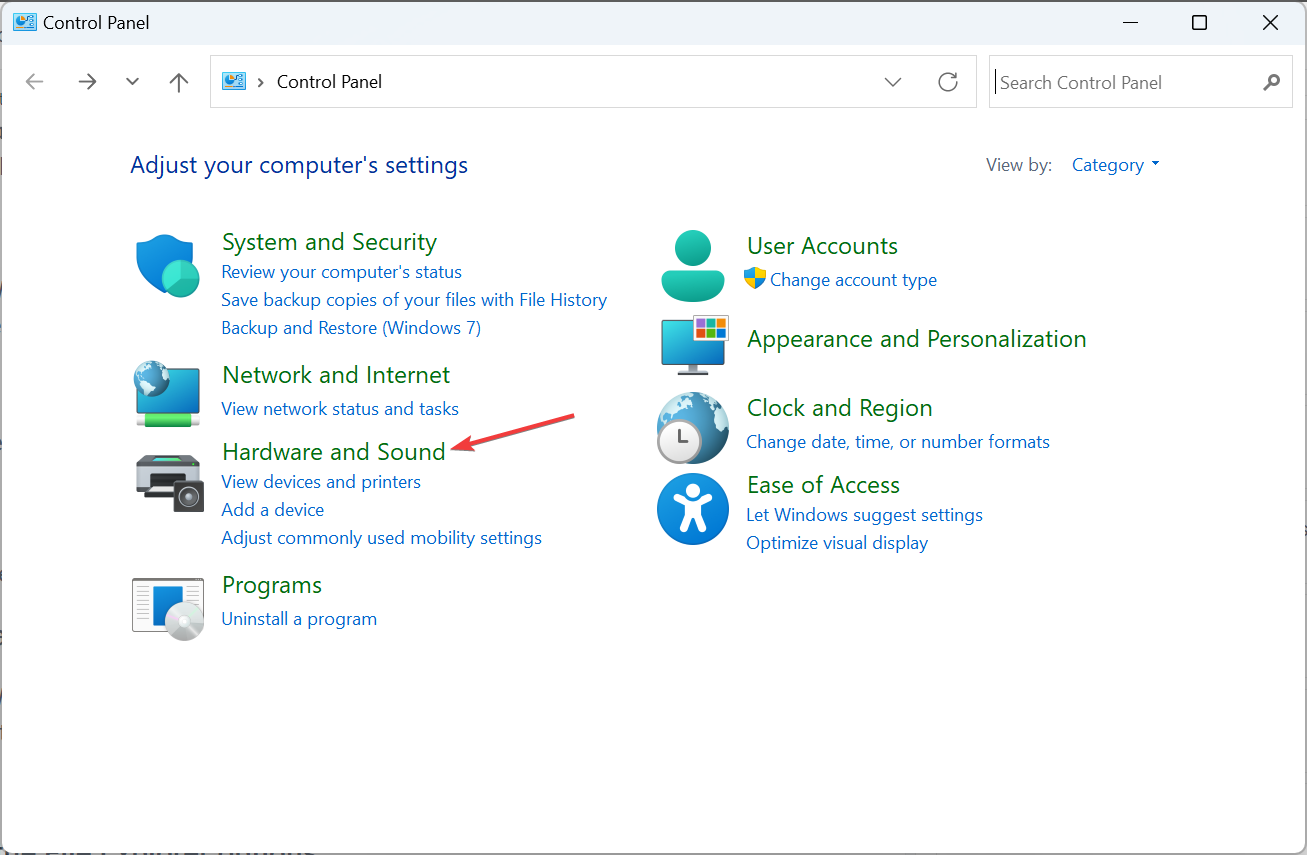Click Review your computer's status
Image resolution: width=1307 pixels, height=855 pixels.
coord(341,272)
